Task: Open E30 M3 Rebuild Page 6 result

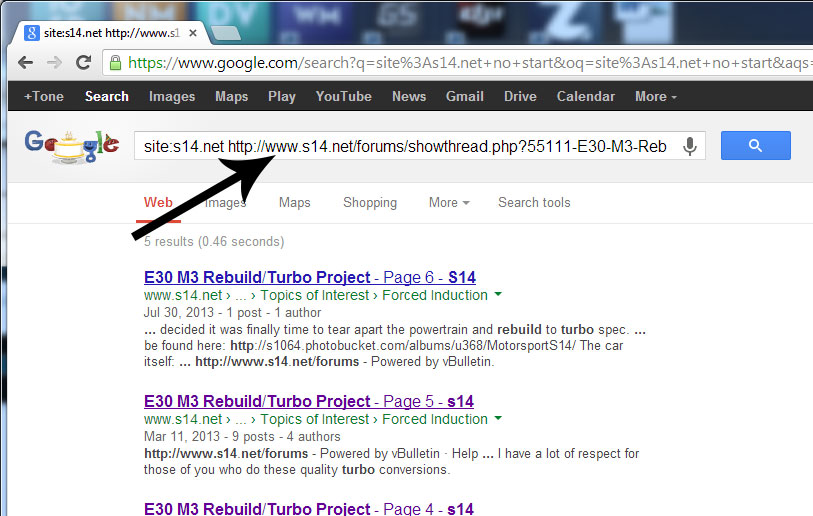Action: tap(310, 277)
